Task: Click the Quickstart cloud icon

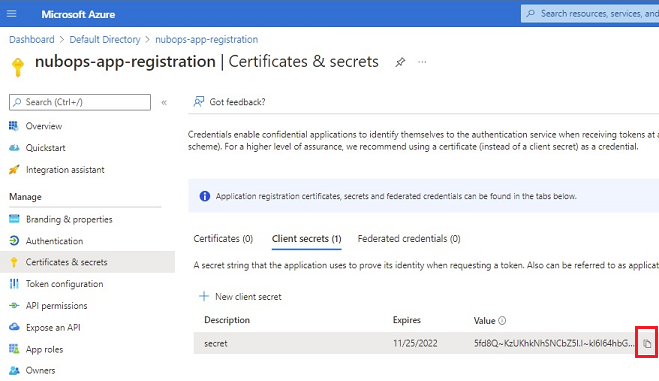Action: point(14,148)
